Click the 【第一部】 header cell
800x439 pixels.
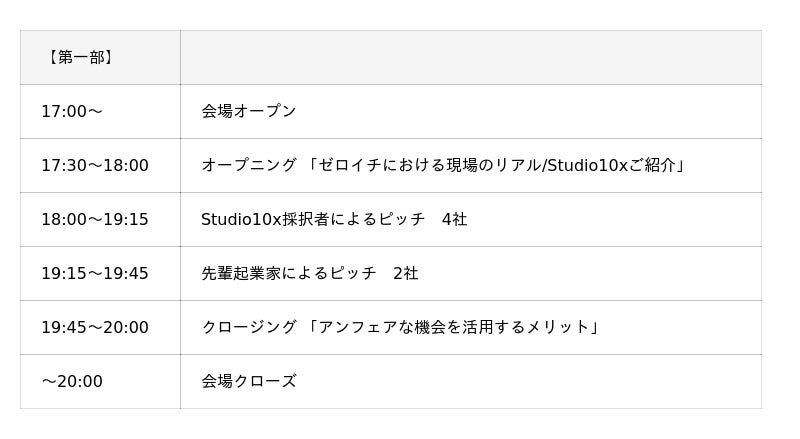coord(80,57)
